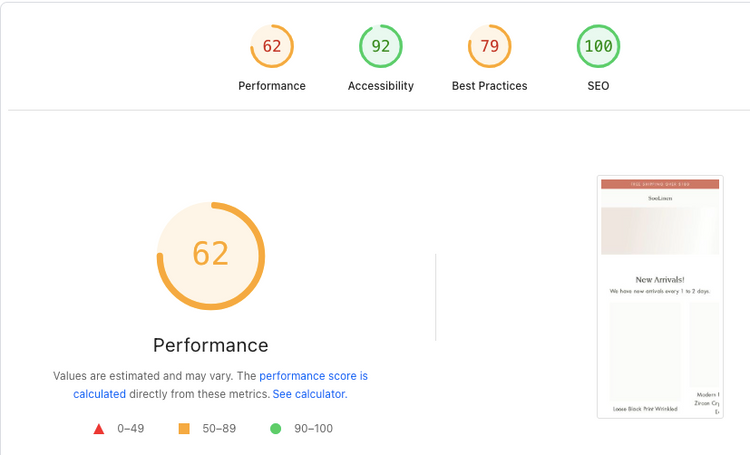Viewport: 750px width, 455px height.
Task: Click the top Performance gauge showing 62
Action: (x=272, y=46)
